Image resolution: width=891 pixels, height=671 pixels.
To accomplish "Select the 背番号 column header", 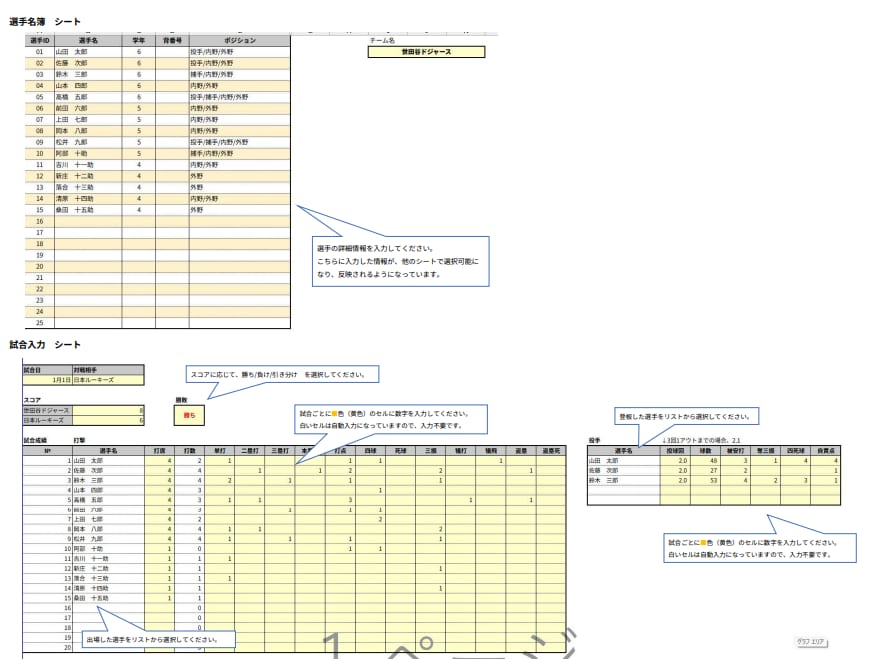I will [x=172, y=41].
